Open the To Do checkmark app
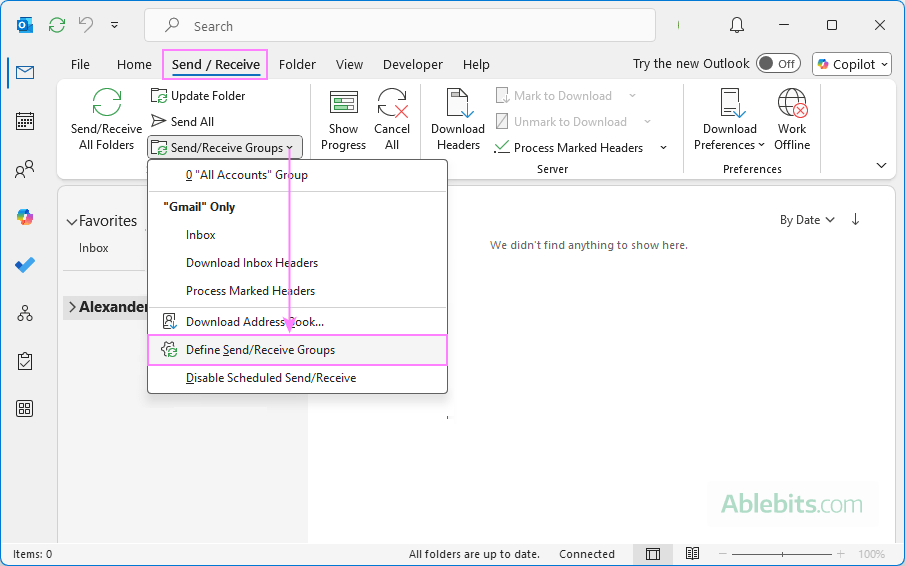 point(25,265)
